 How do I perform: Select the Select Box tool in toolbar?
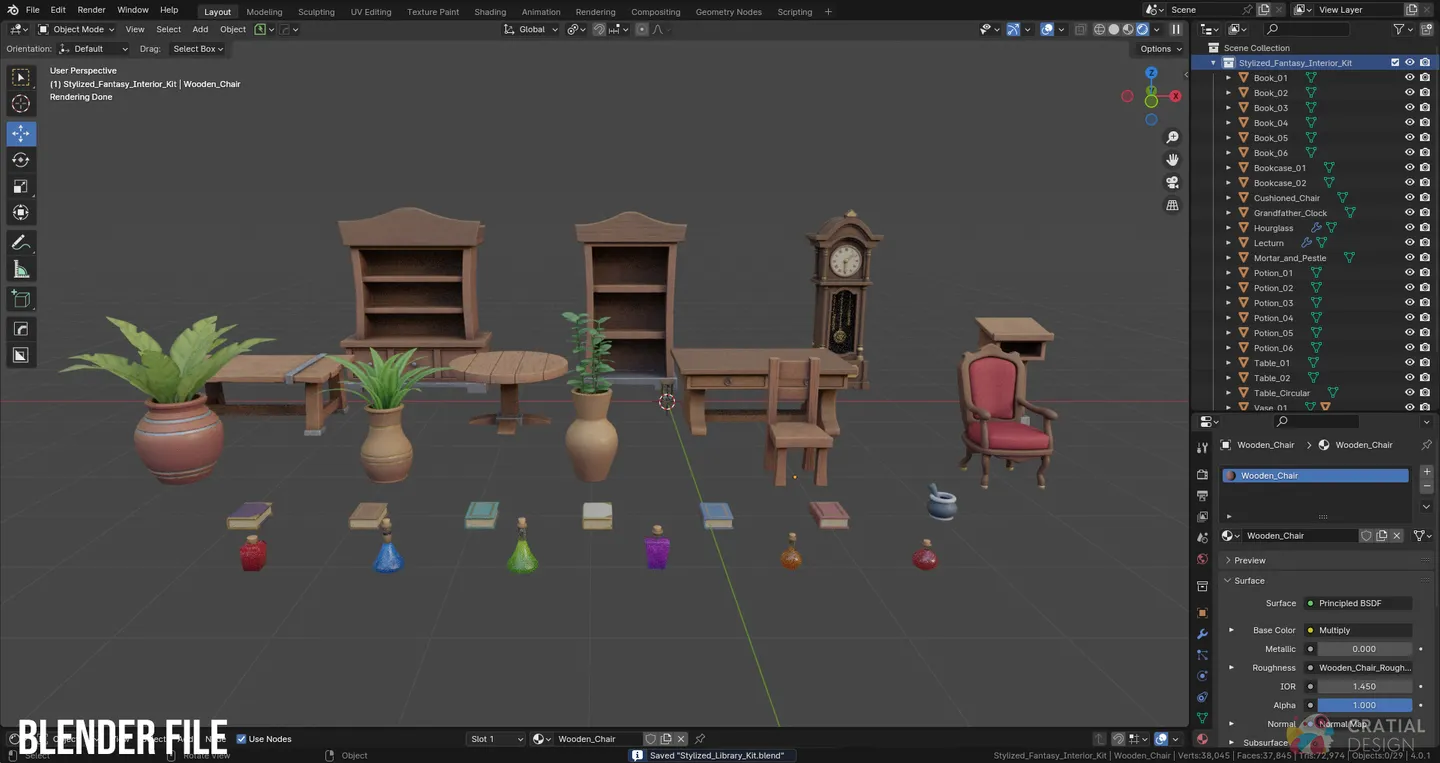coord(21,77)
